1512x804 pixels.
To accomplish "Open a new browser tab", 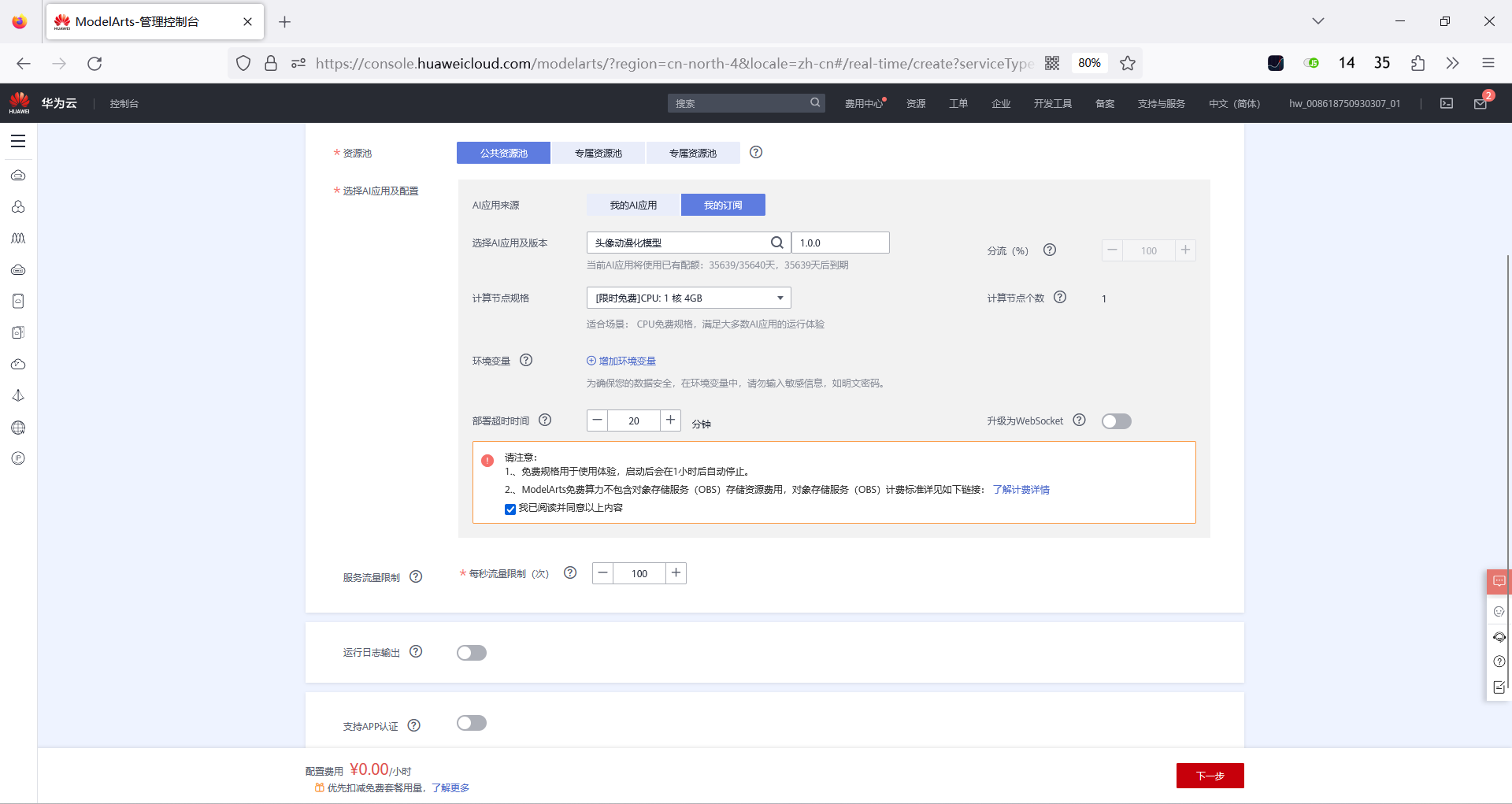I will click(285, 22).
